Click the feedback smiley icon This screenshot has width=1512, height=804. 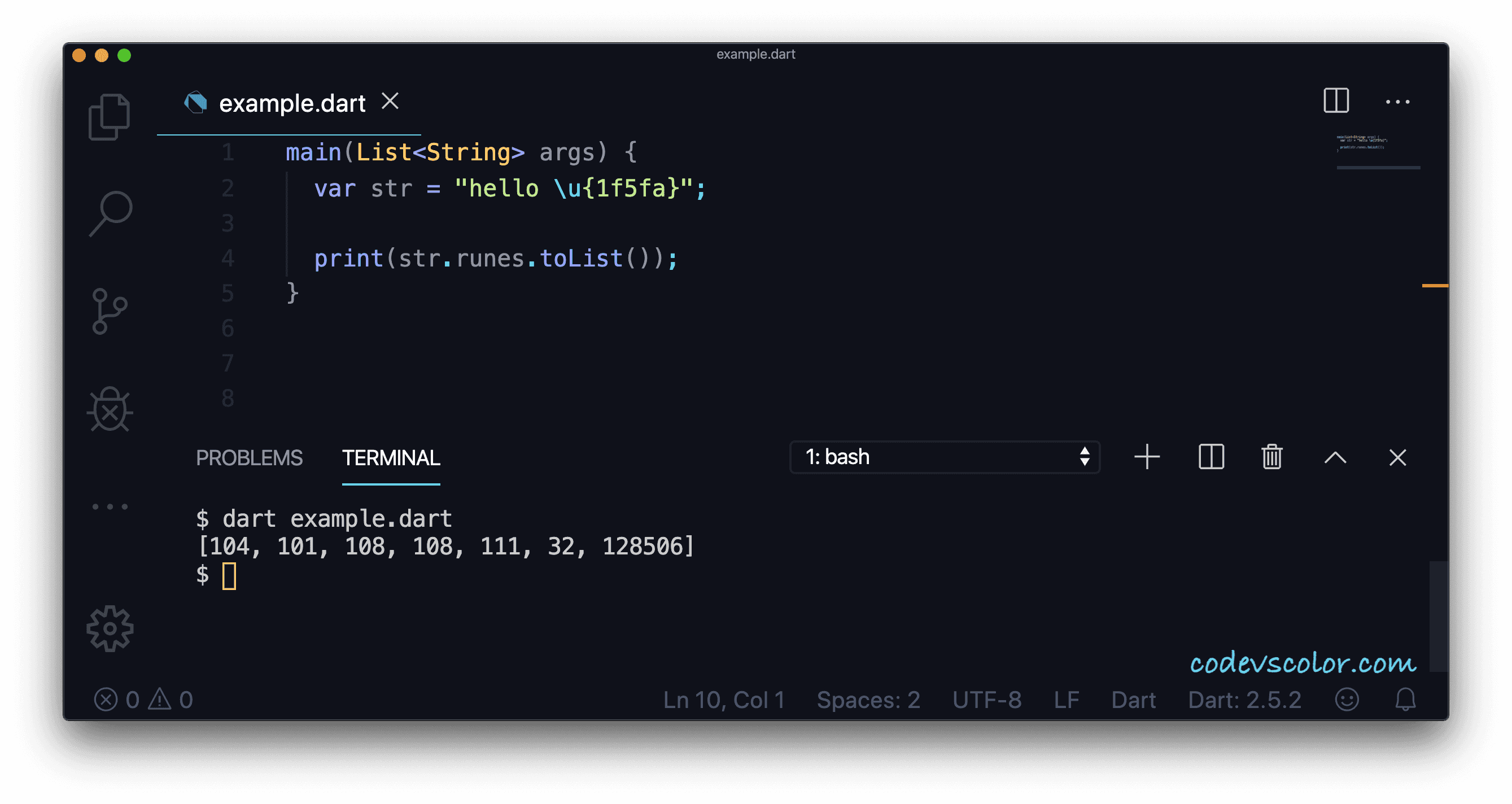pyautogui.click(x=1347, y=699)
